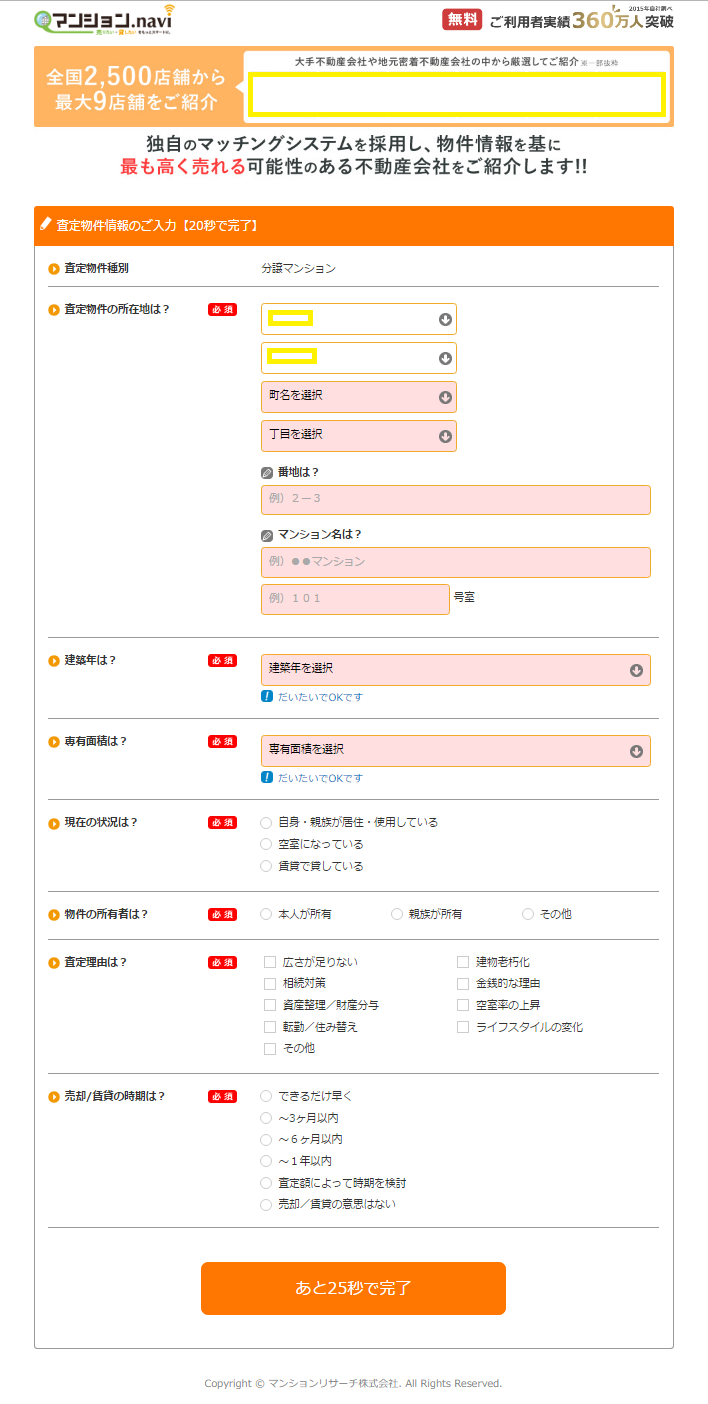Screen dimensions: 708x1404
Task: Expand the 丁目を選択 dropdown
Action: (358, 436)
